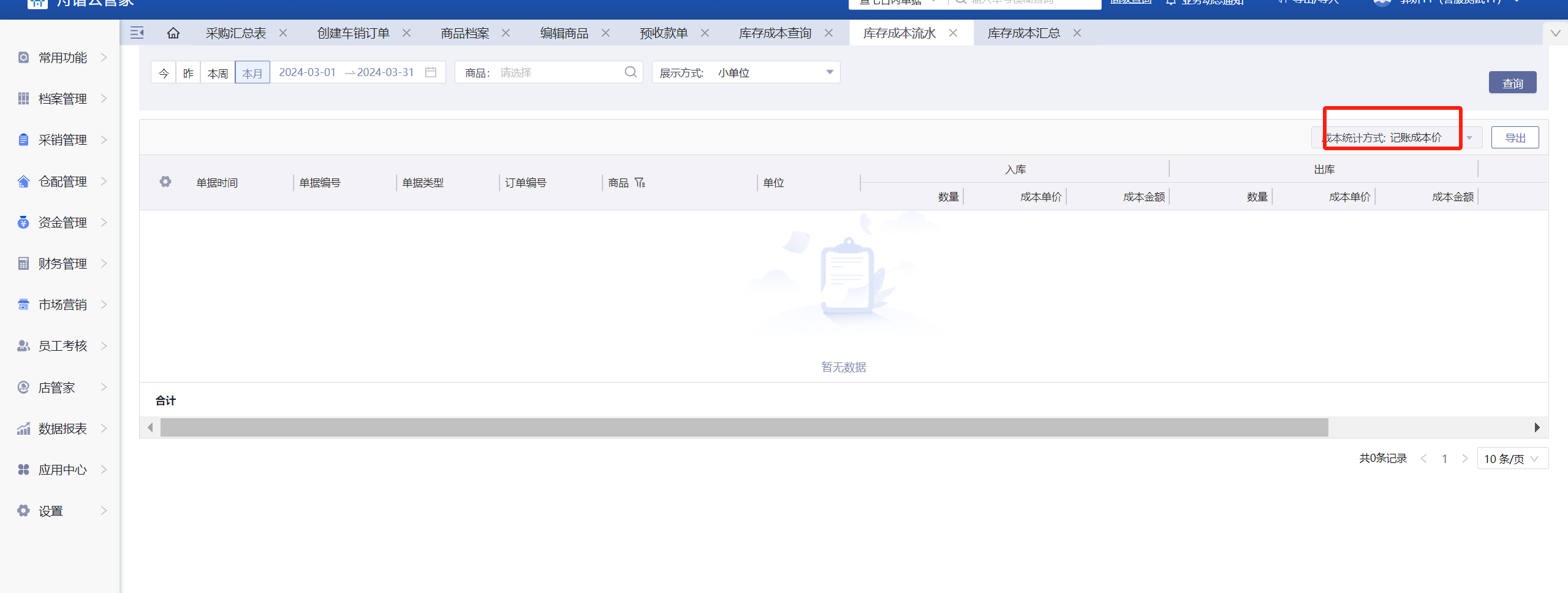The height and width of the screenshot is (593, 1568).
Task: Click the 查询 button
Action: pos(1512,83)
